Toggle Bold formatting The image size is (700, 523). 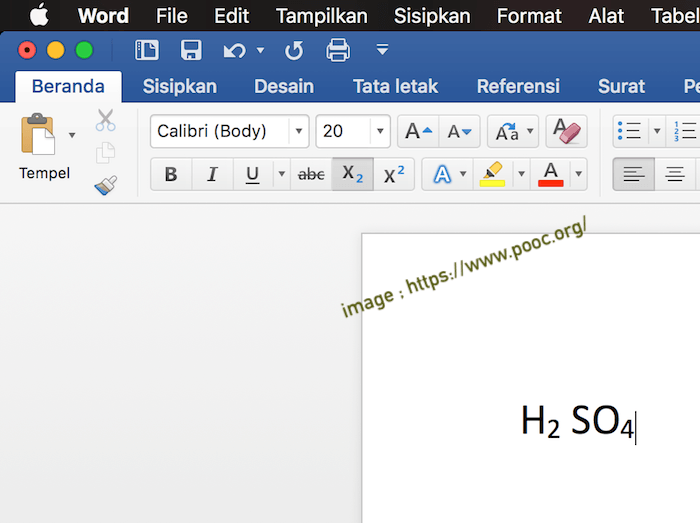[x=171, y=174]
